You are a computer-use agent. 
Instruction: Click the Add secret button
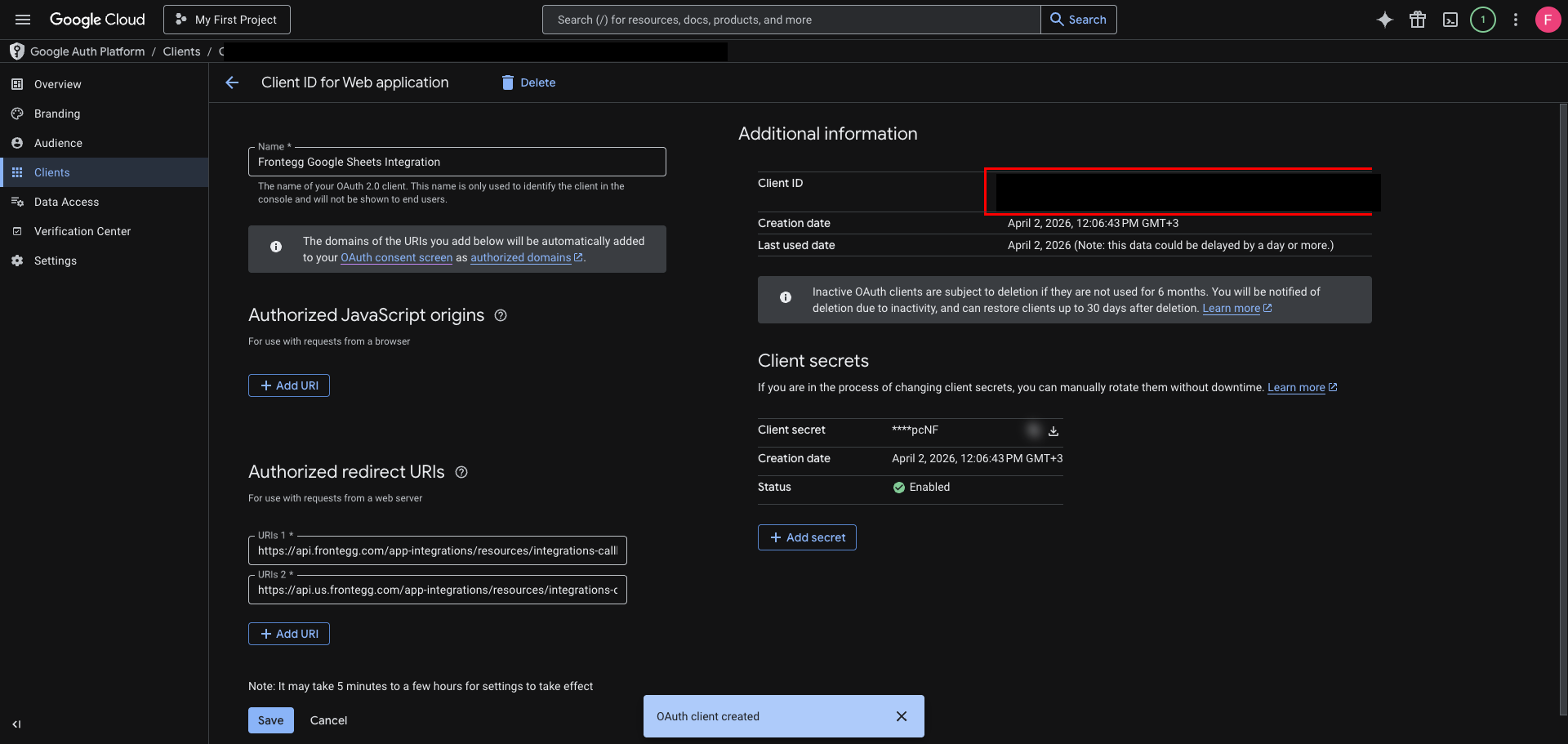(x=807, y=537)
